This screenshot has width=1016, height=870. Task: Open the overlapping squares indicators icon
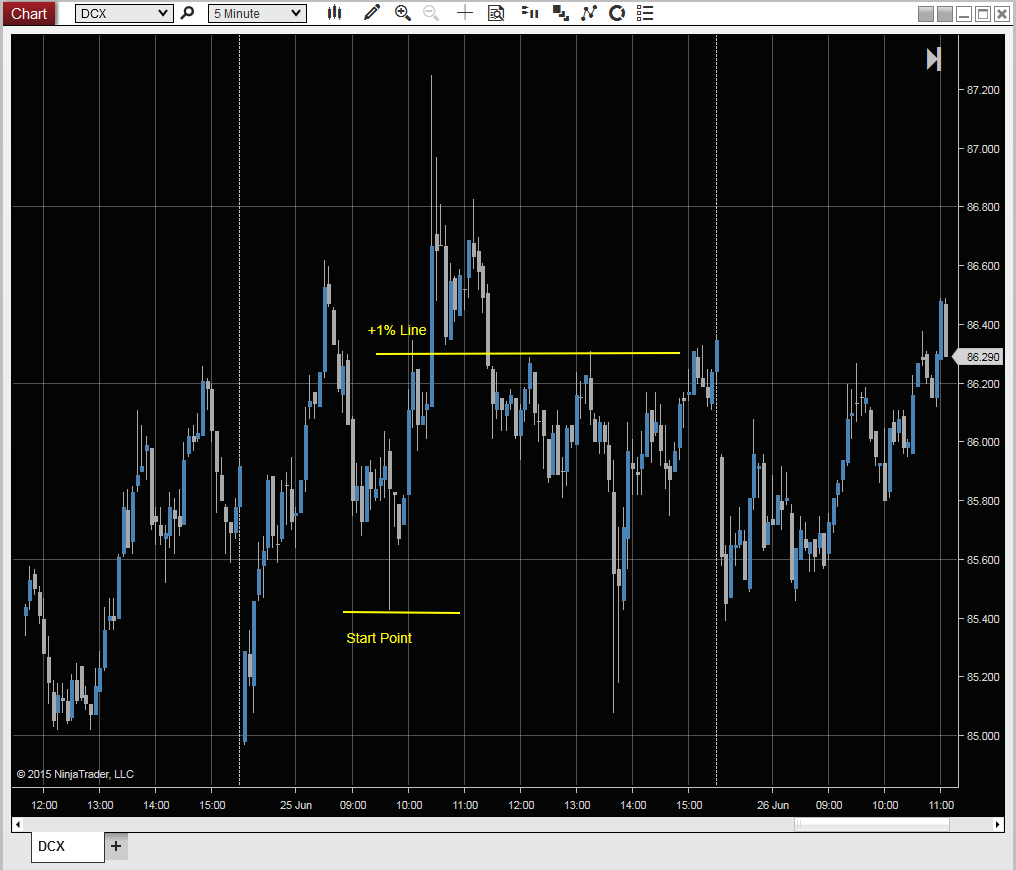pyautogui.click(x=560, y=13)
